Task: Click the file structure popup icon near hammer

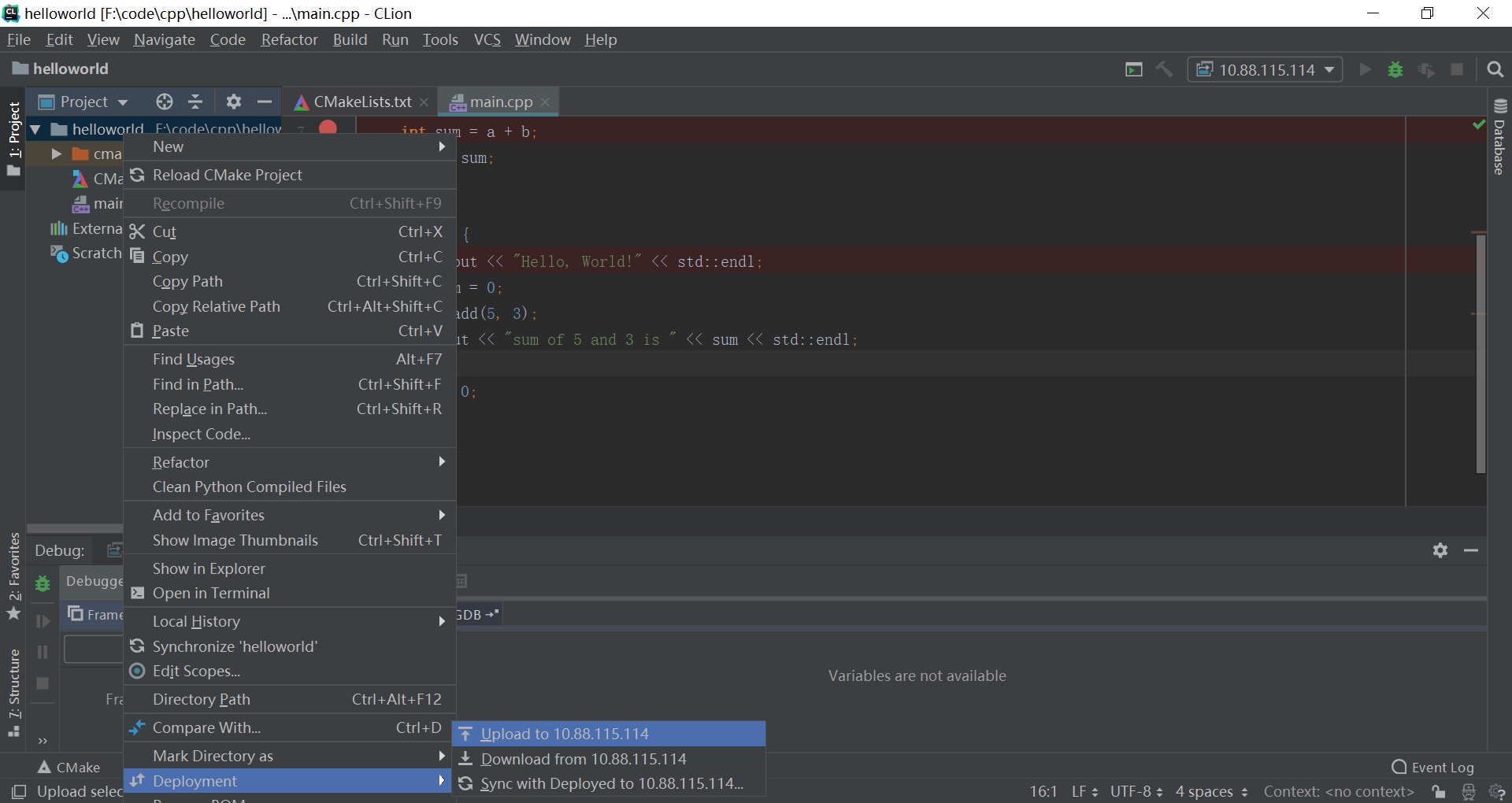Action: pyautogui.click(x=1134, y=69)
